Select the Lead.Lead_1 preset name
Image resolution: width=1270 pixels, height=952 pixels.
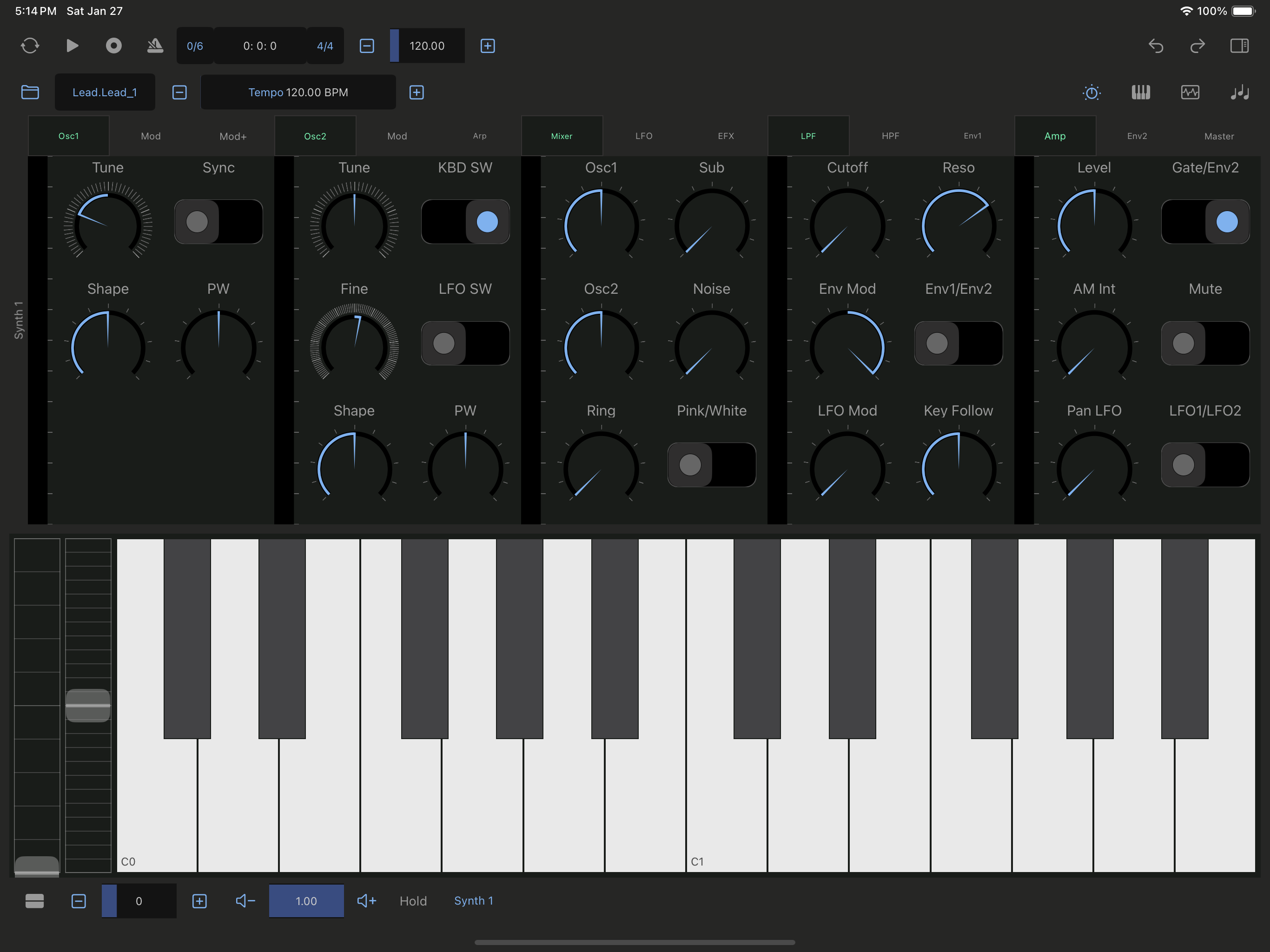(105, 92)
